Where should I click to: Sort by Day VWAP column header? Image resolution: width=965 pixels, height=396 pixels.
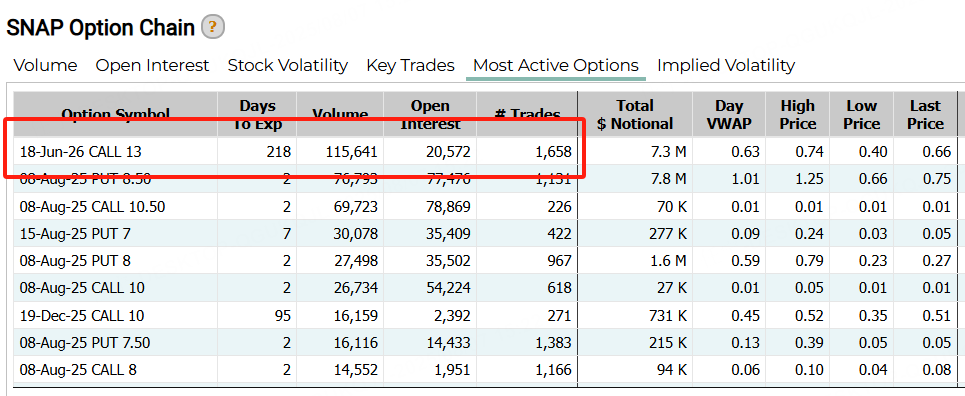click(729, 115)
